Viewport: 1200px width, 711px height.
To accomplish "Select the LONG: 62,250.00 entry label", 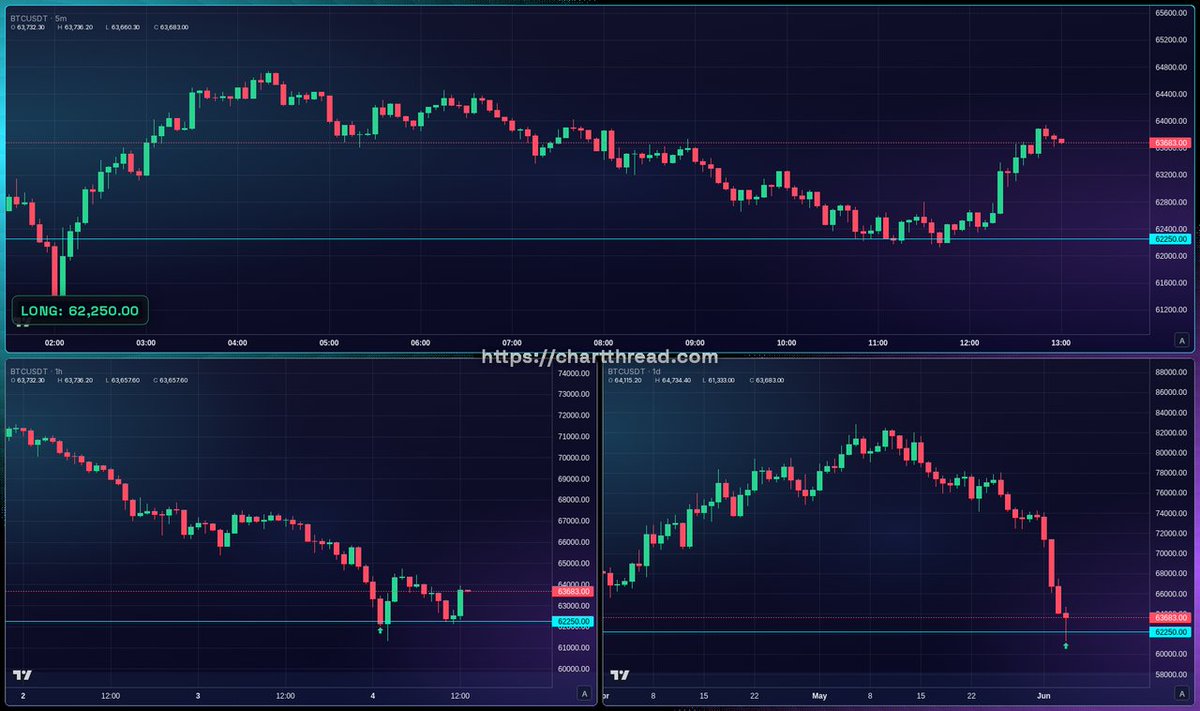I will (x=81, y=311).
